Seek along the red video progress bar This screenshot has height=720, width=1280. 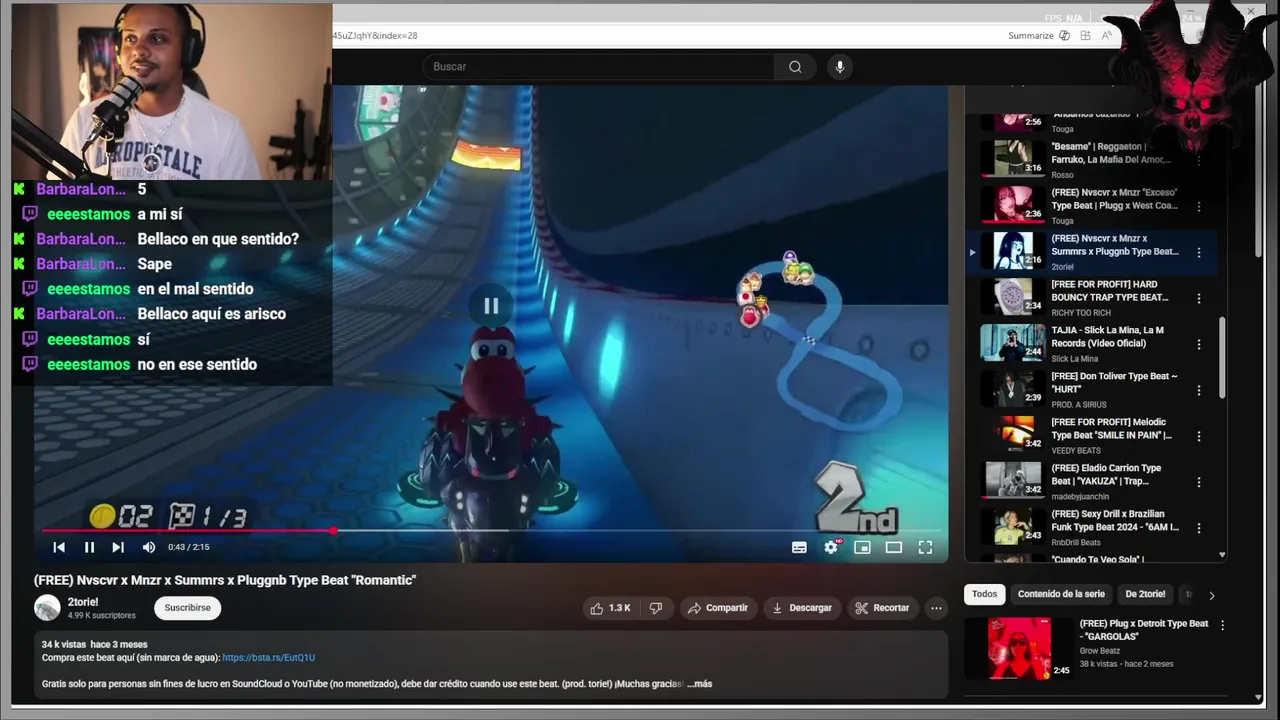(x=490, y=531)
